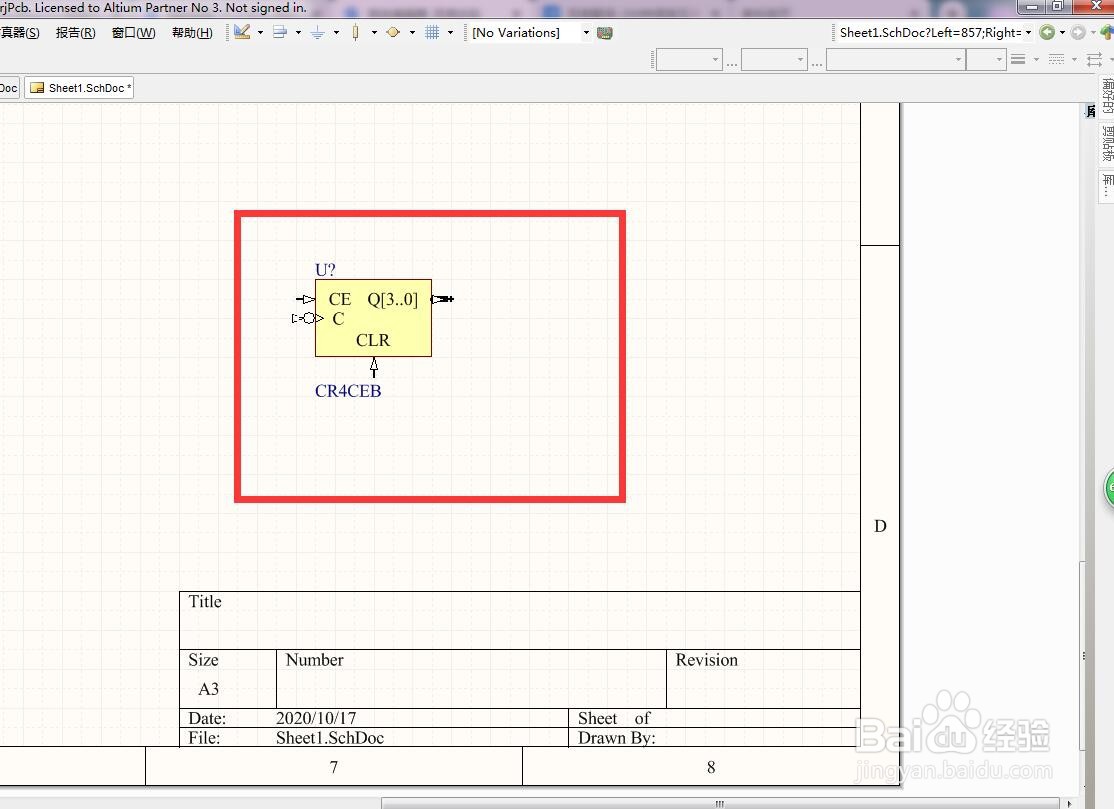Image resolution: width=1114 pixels, height=809 pixels.
Task: Click the variants board icon beside No Variations
Action: pos(605,33)
